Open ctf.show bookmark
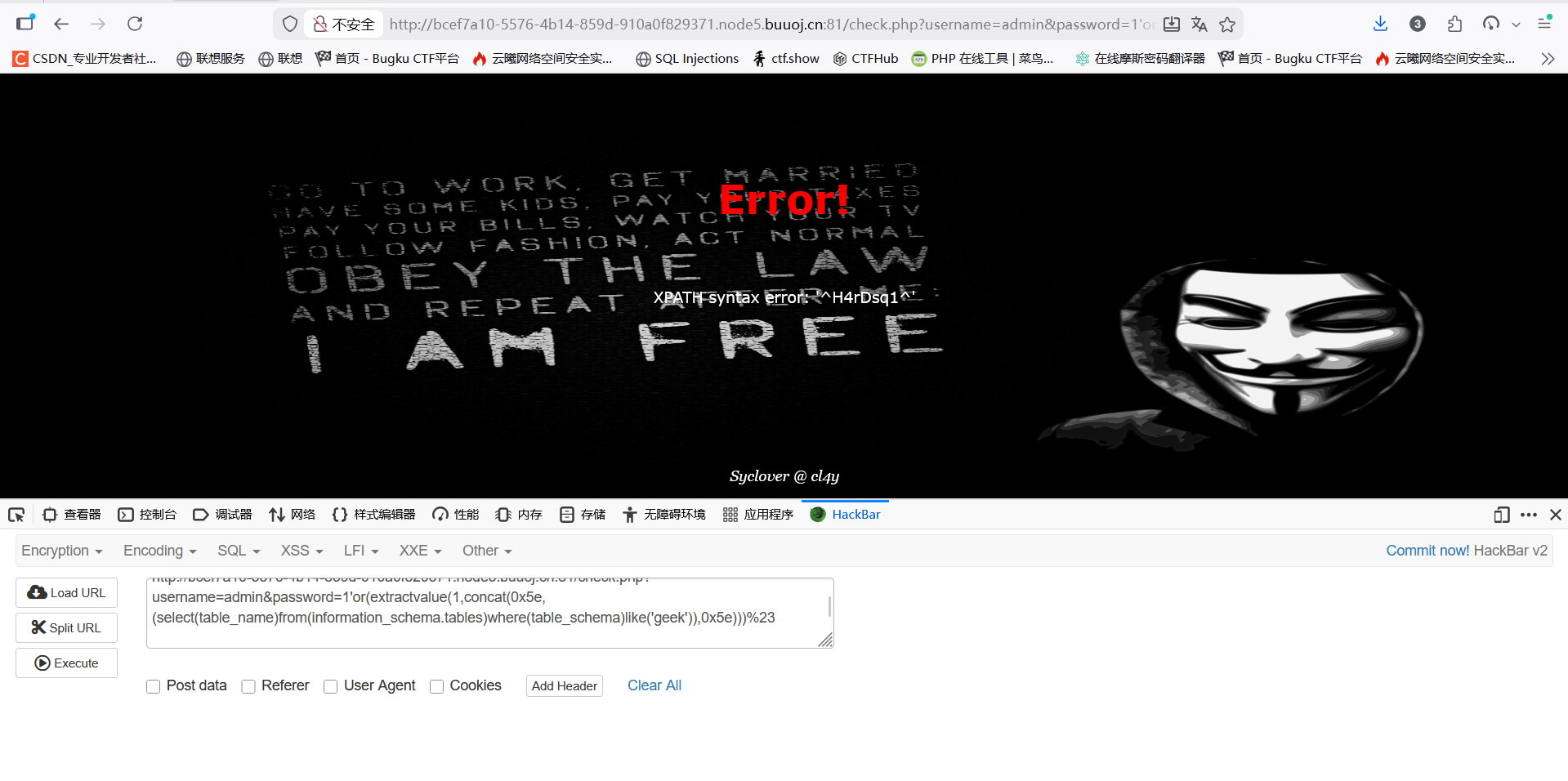The width and height of the screenshot is (1568, 781). click(785, 59)
